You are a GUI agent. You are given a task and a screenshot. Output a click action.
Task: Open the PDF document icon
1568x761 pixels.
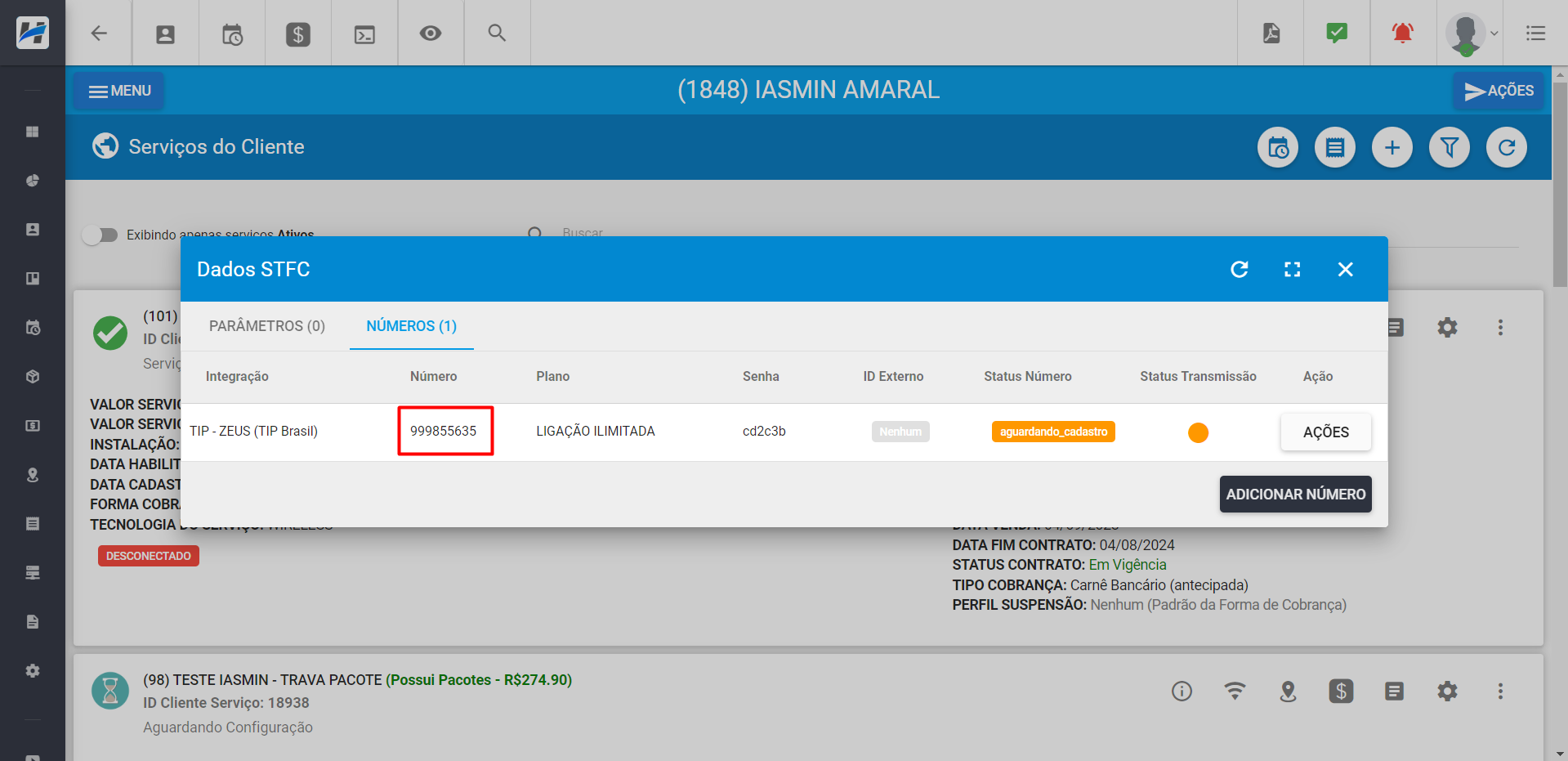[1271, 34]
